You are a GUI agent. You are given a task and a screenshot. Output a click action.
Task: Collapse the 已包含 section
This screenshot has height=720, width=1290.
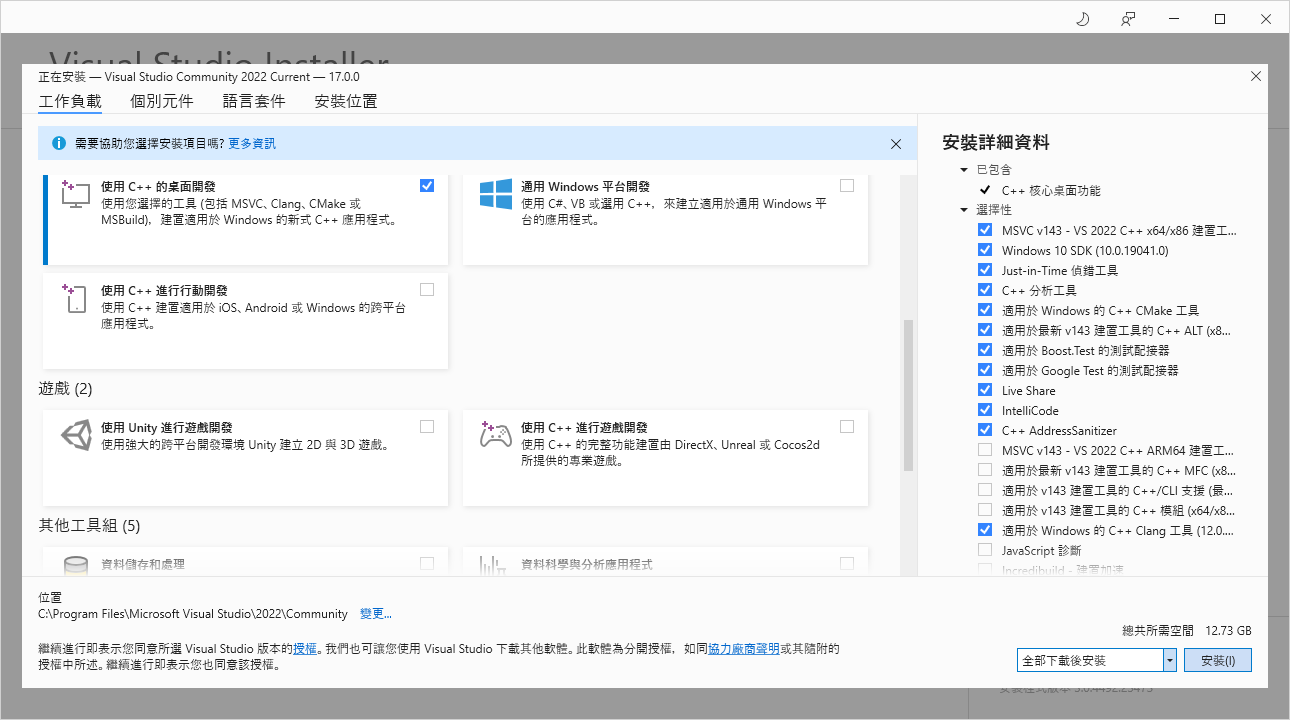pyautogui.click(x=964, y=170)
